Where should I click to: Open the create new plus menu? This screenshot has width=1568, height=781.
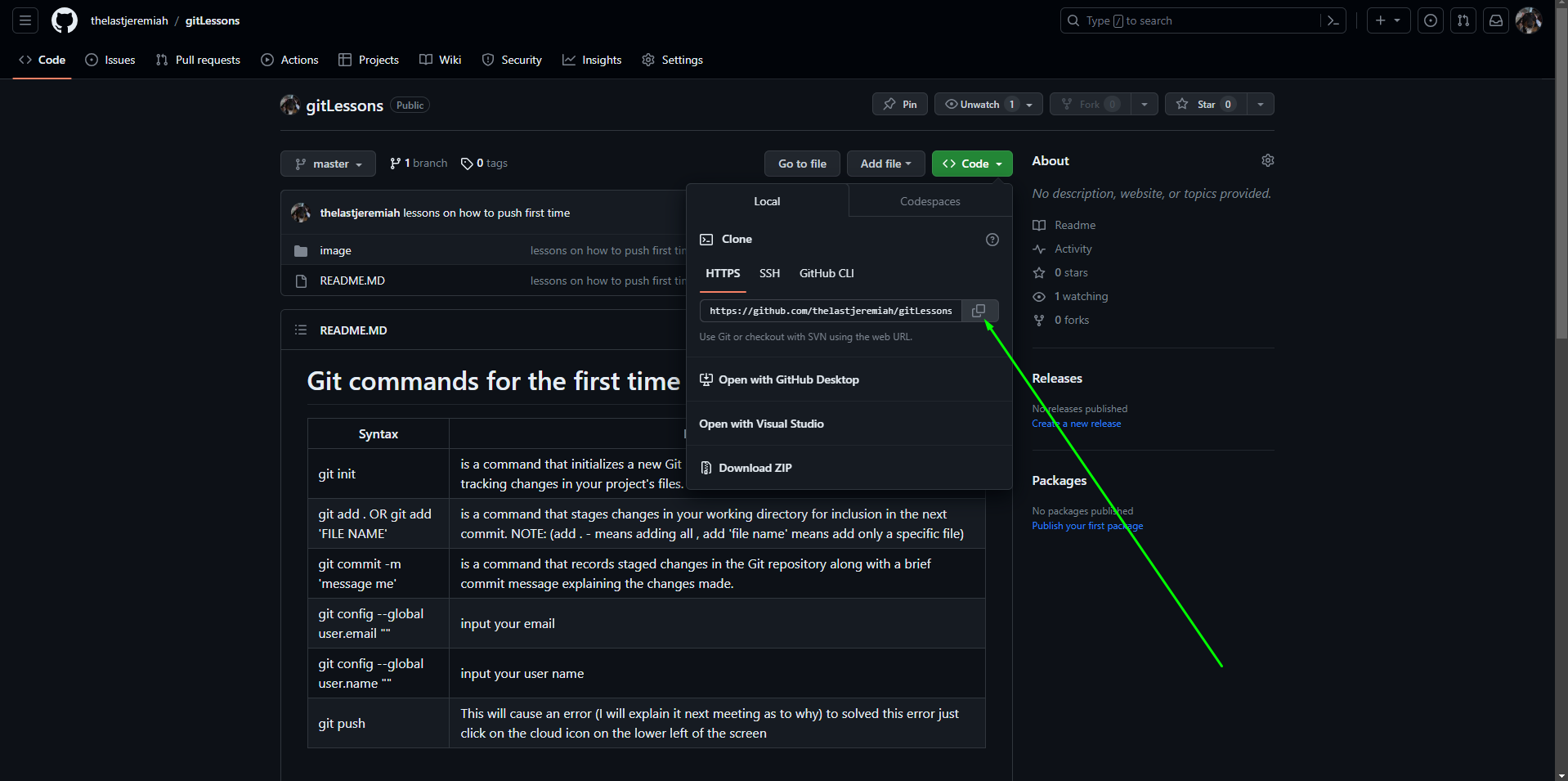(1388, 20)
